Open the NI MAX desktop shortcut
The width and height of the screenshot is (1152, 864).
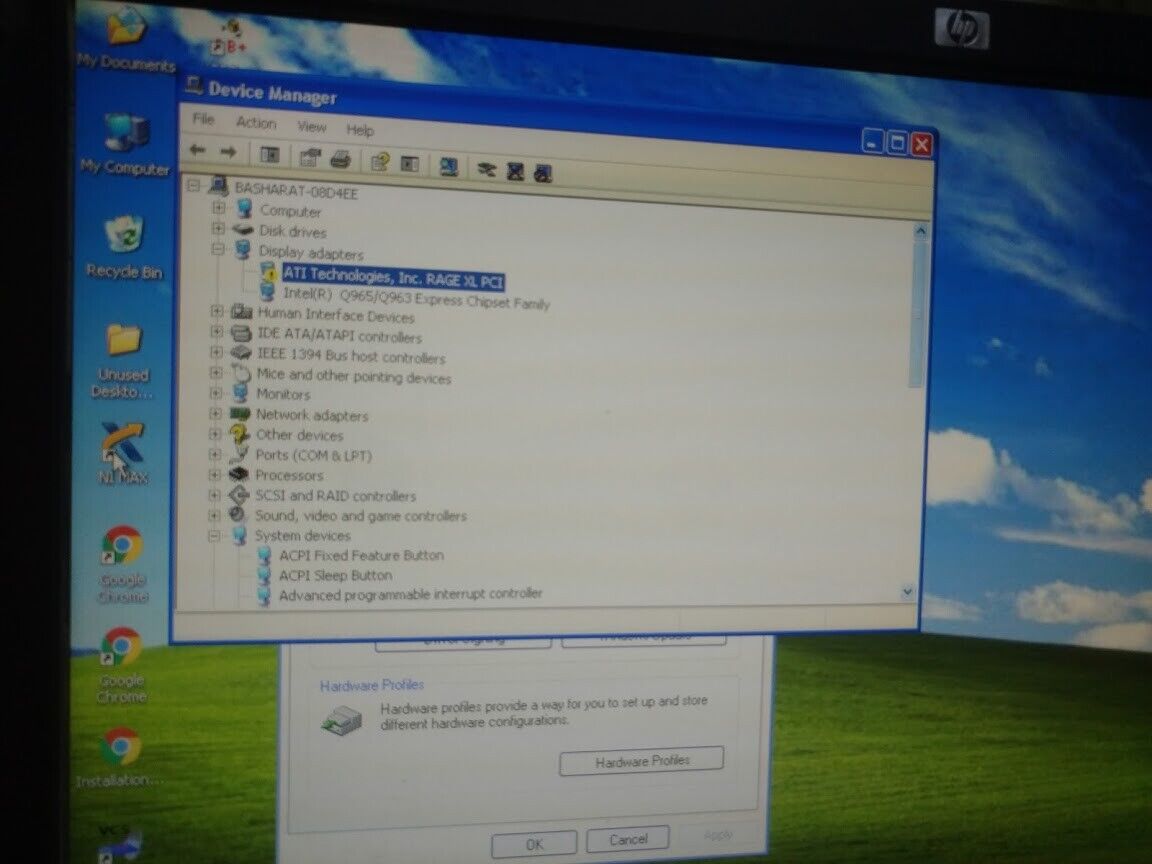123,453
